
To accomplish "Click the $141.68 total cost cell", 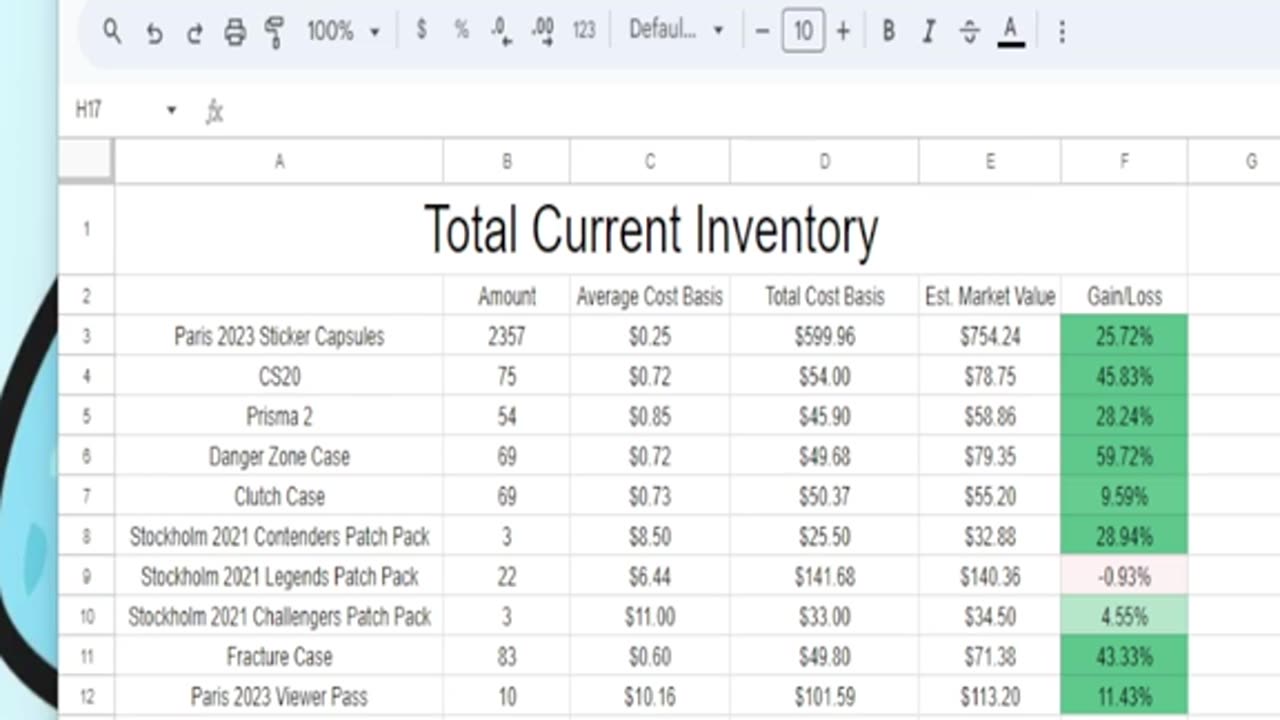I will pyautogui.click(x=824, y=576).
